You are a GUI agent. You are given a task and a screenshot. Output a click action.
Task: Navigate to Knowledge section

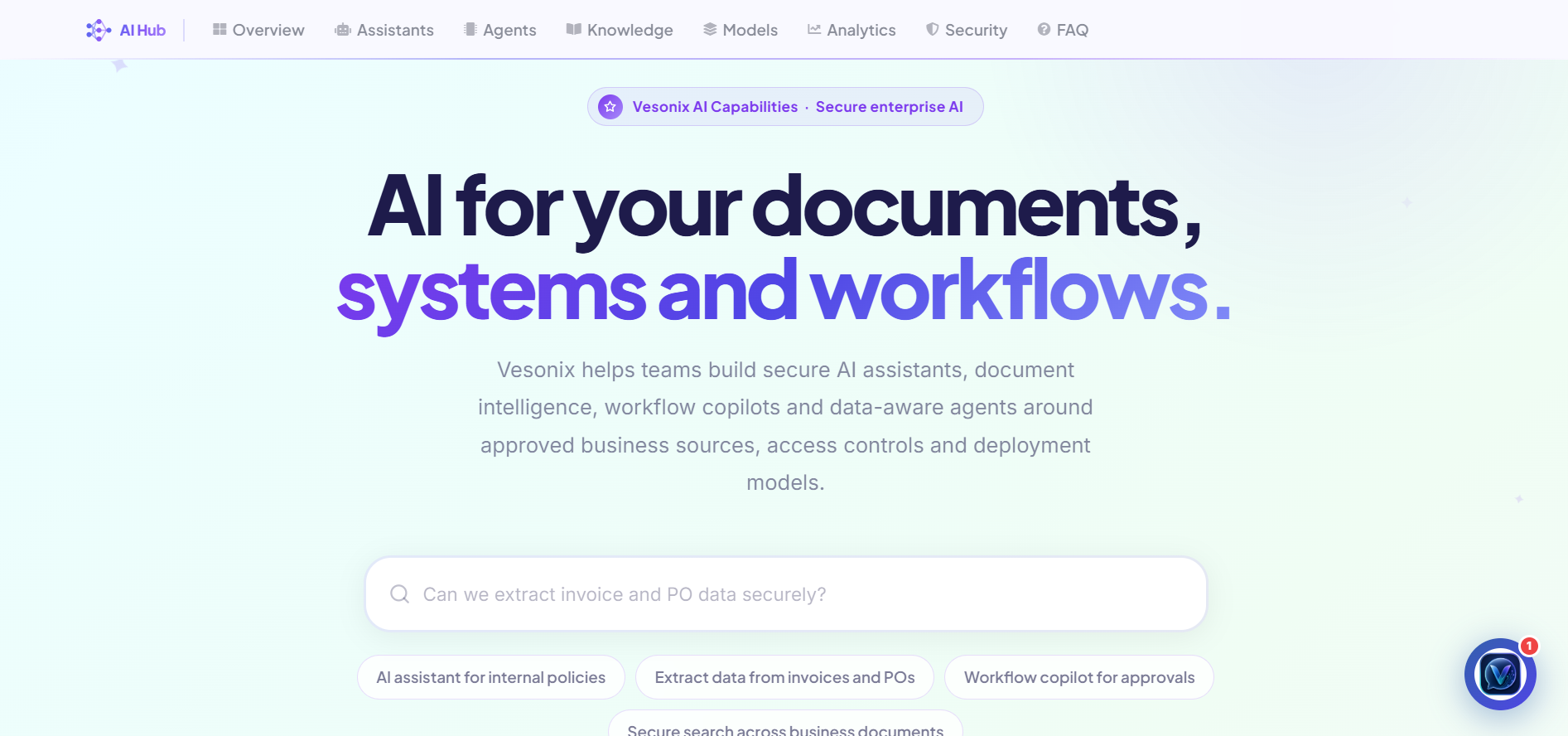click(620, 30)
